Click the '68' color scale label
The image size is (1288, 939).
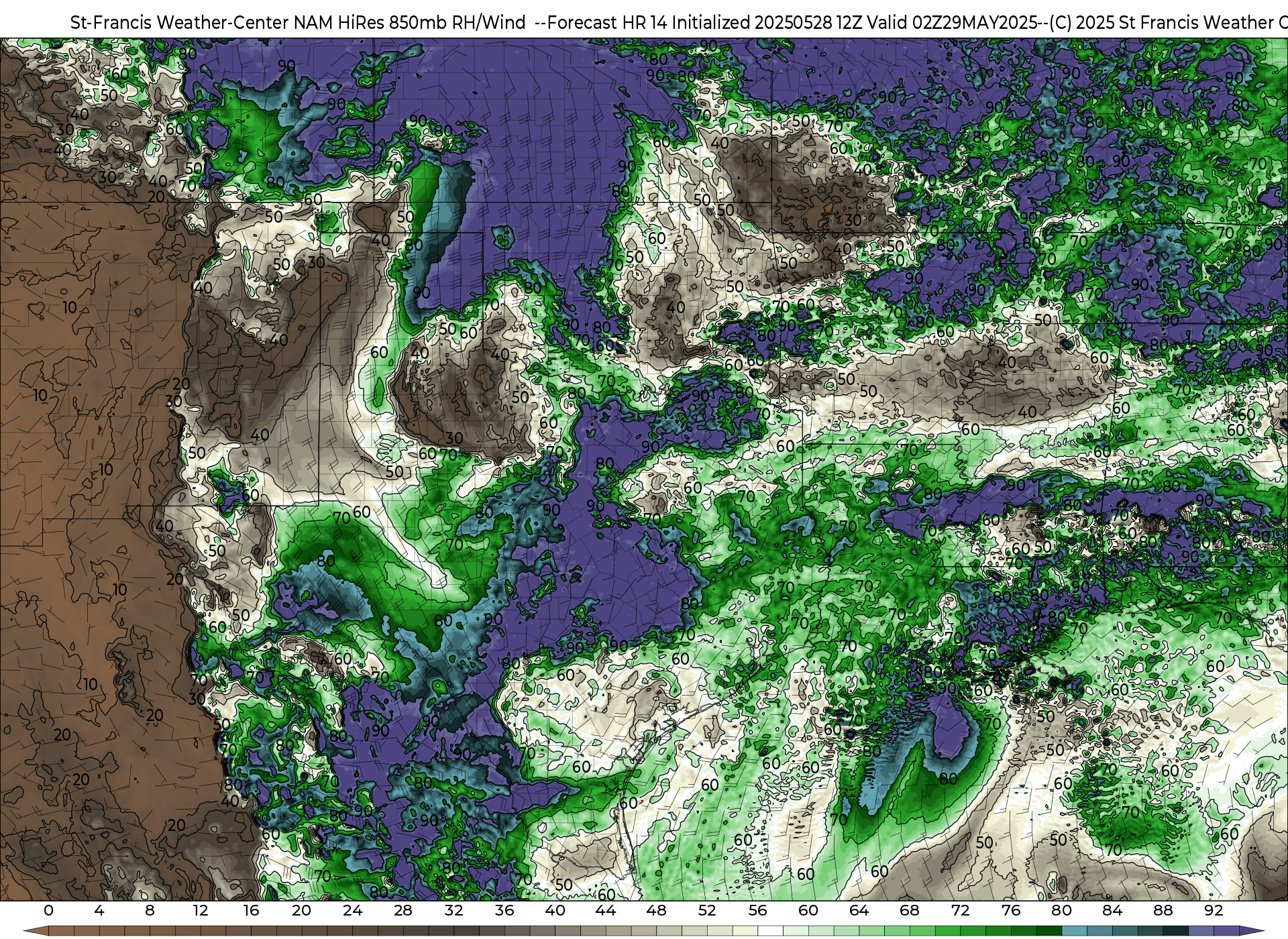click(910, 911)
